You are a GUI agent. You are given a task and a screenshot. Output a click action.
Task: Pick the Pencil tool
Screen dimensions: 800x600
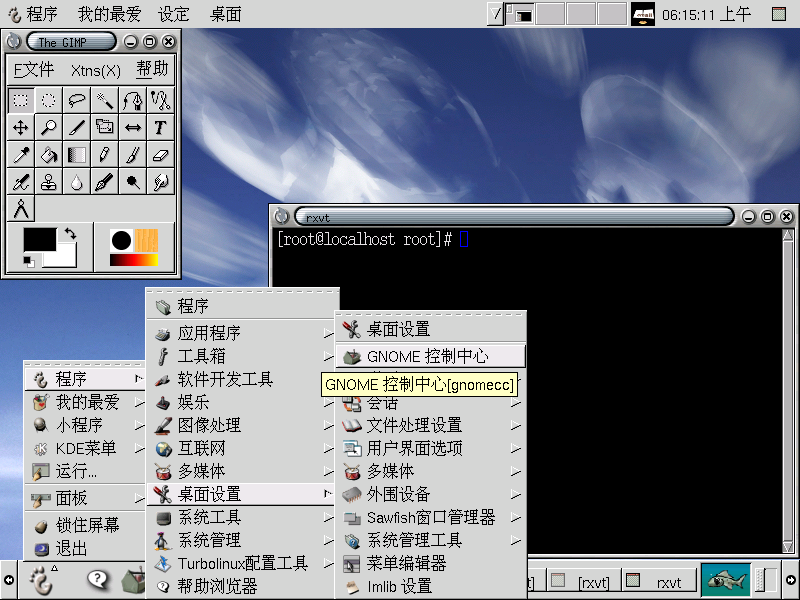[x=105, y=155]
